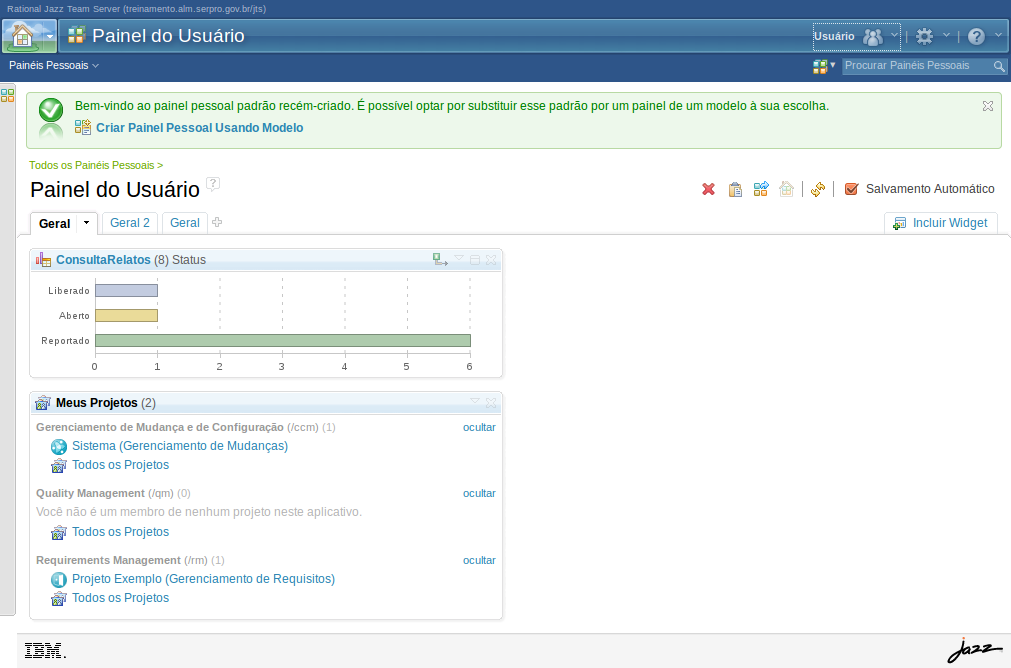The width and height of the screenshot is (1011, 668).
Task: Focus the Procurar Painéis Pessoais search field
Action: coord(917,66)
